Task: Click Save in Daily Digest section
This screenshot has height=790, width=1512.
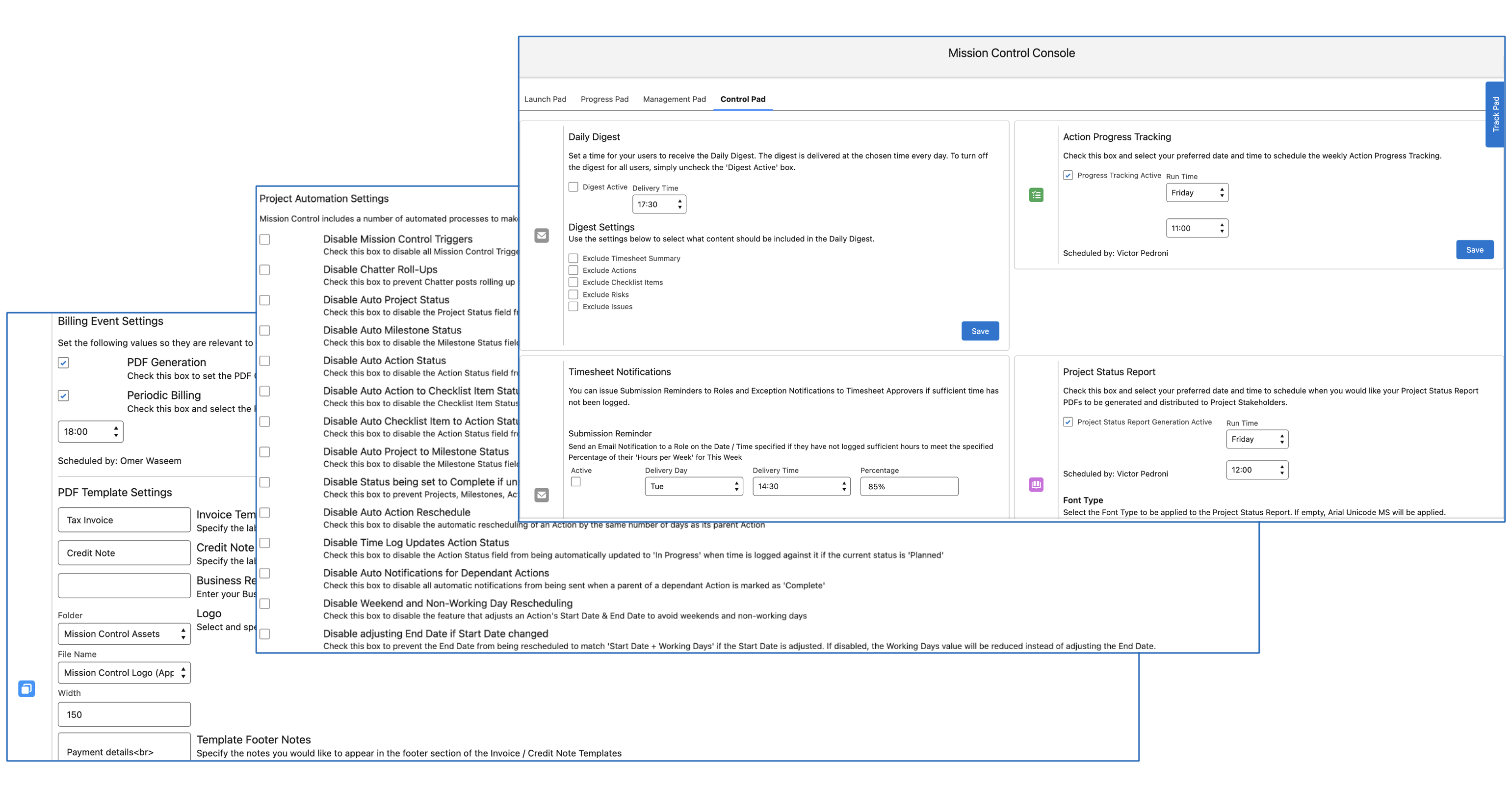Action: tap(979, 331)
